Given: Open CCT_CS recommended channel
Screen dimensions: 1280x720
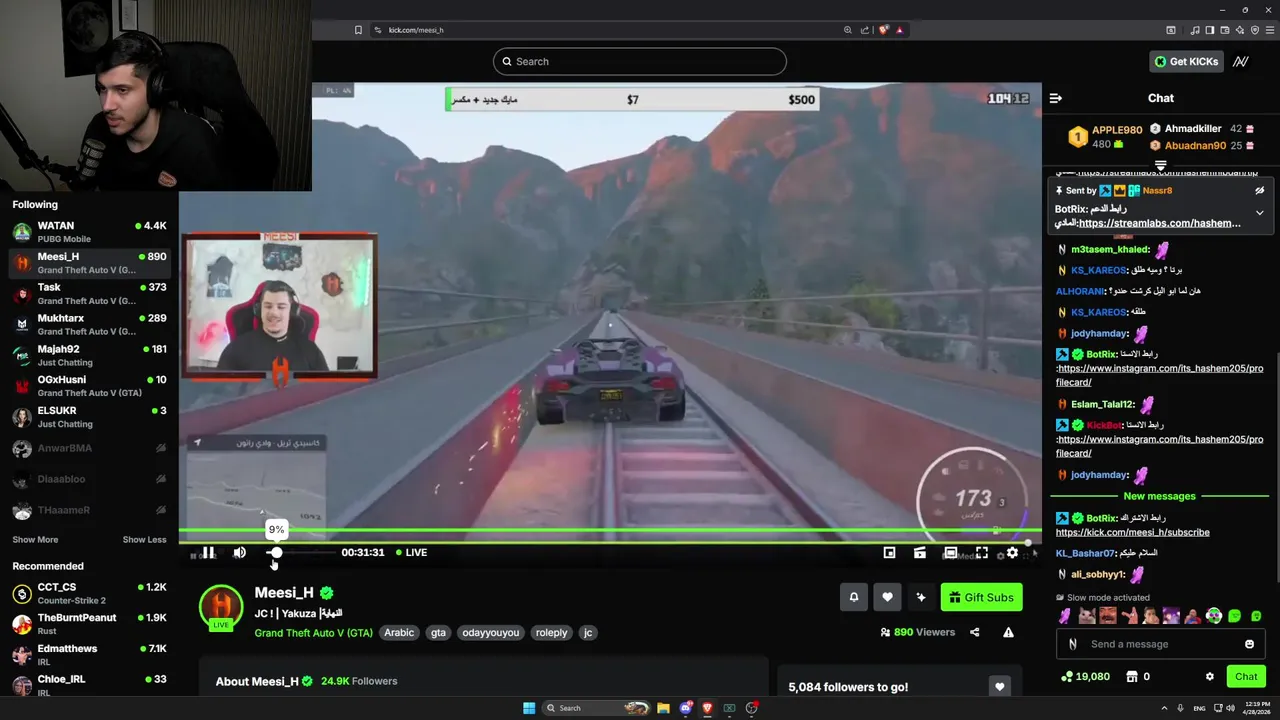Looking at the screenshot, I should 89,594.
